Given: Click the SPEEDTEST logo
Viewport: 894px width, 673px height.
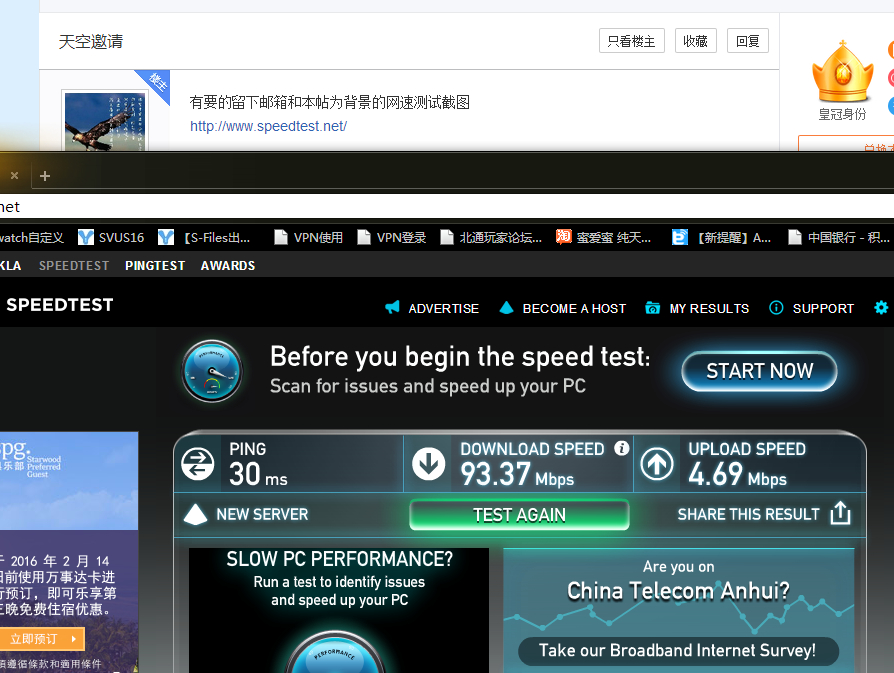Looking at the screenshot, I should 60,305.
